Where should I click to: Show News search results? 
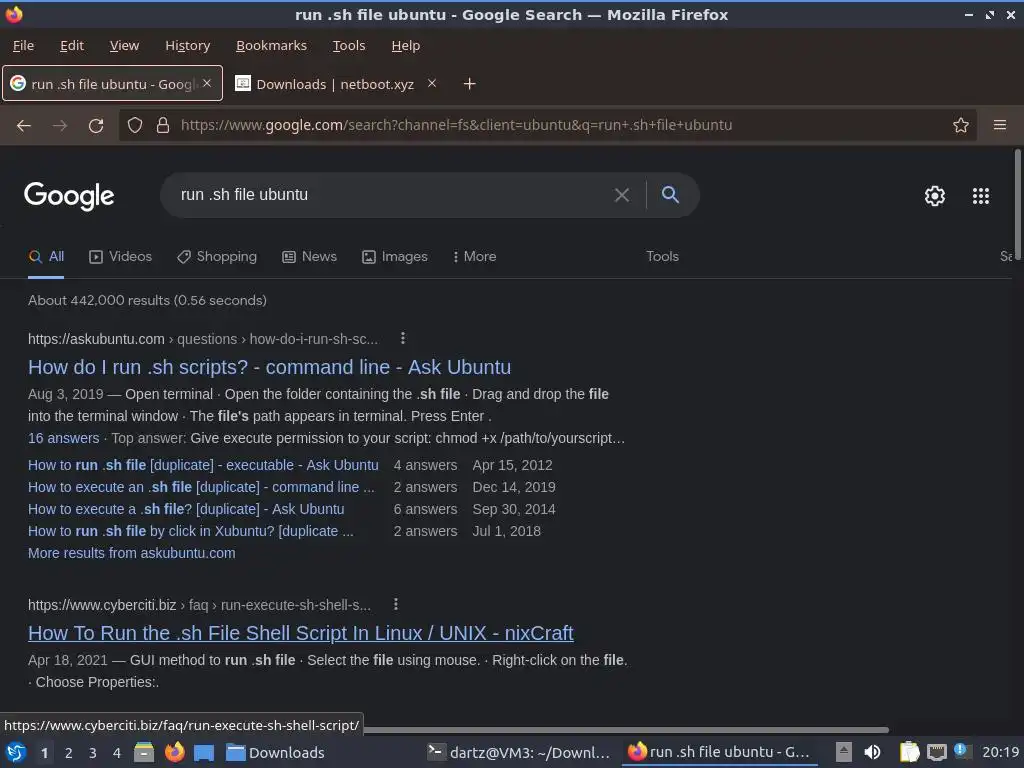[310, 257]
